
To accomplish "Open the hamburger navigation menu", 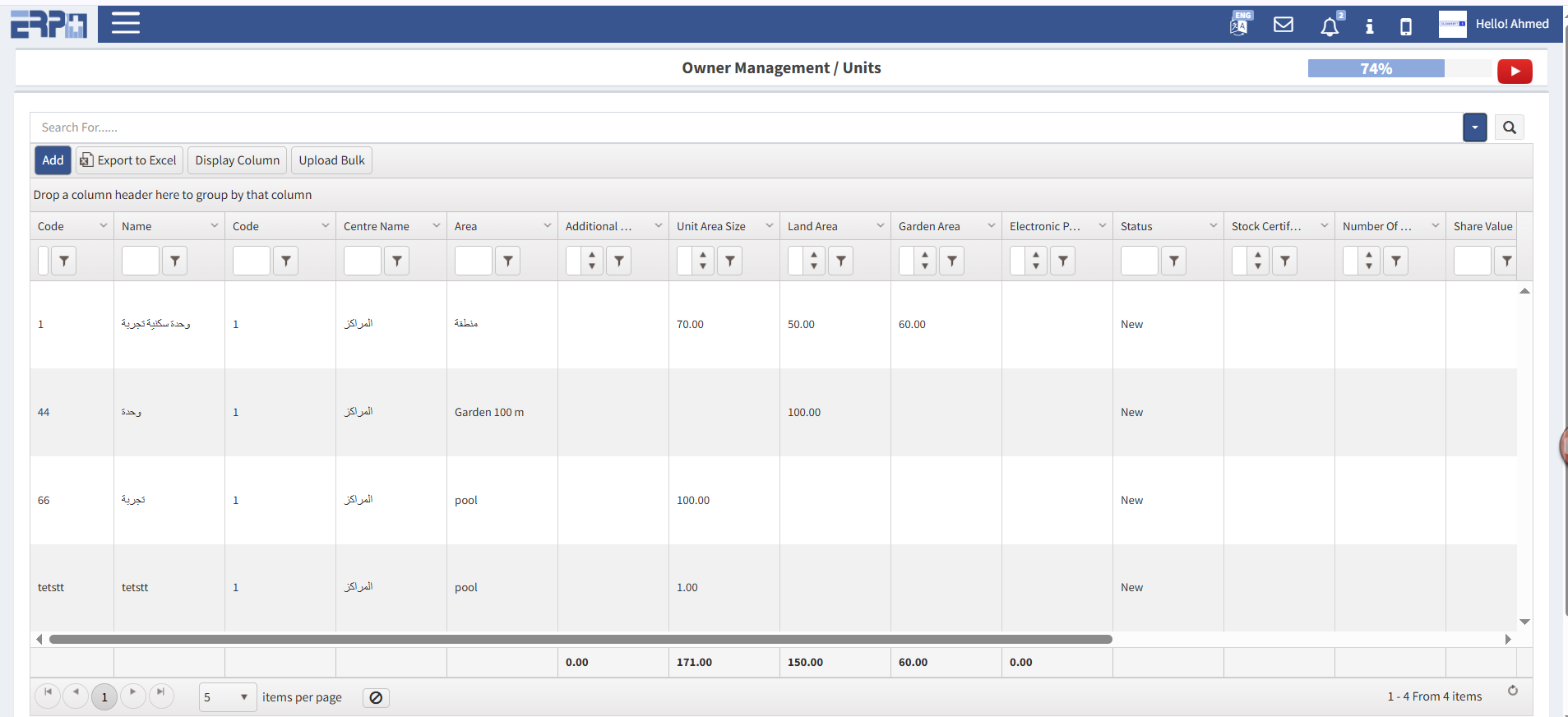I will [x=126, y=23].
